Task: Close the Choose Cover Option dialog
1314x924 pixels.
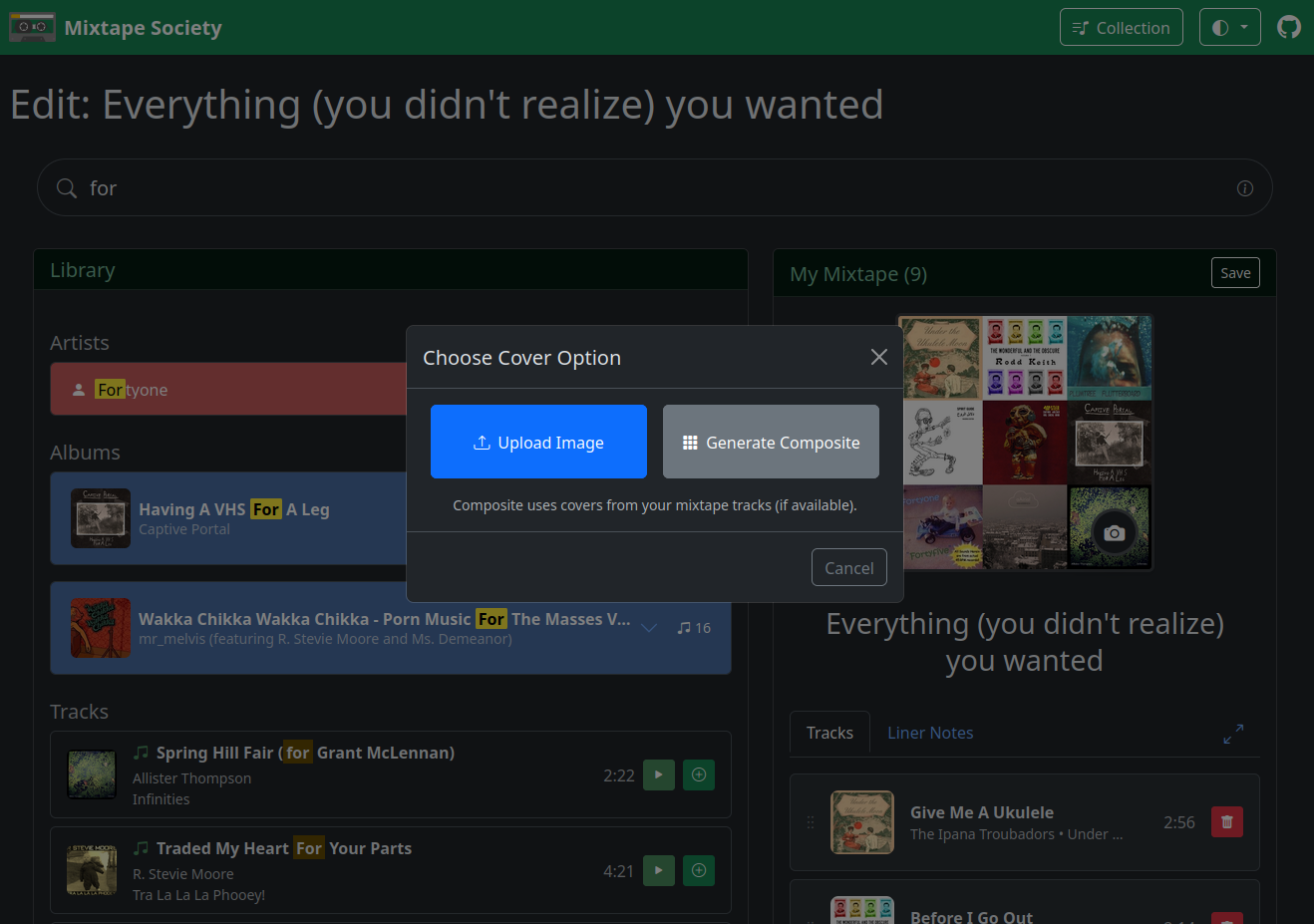Action: [x=878, y=357]
